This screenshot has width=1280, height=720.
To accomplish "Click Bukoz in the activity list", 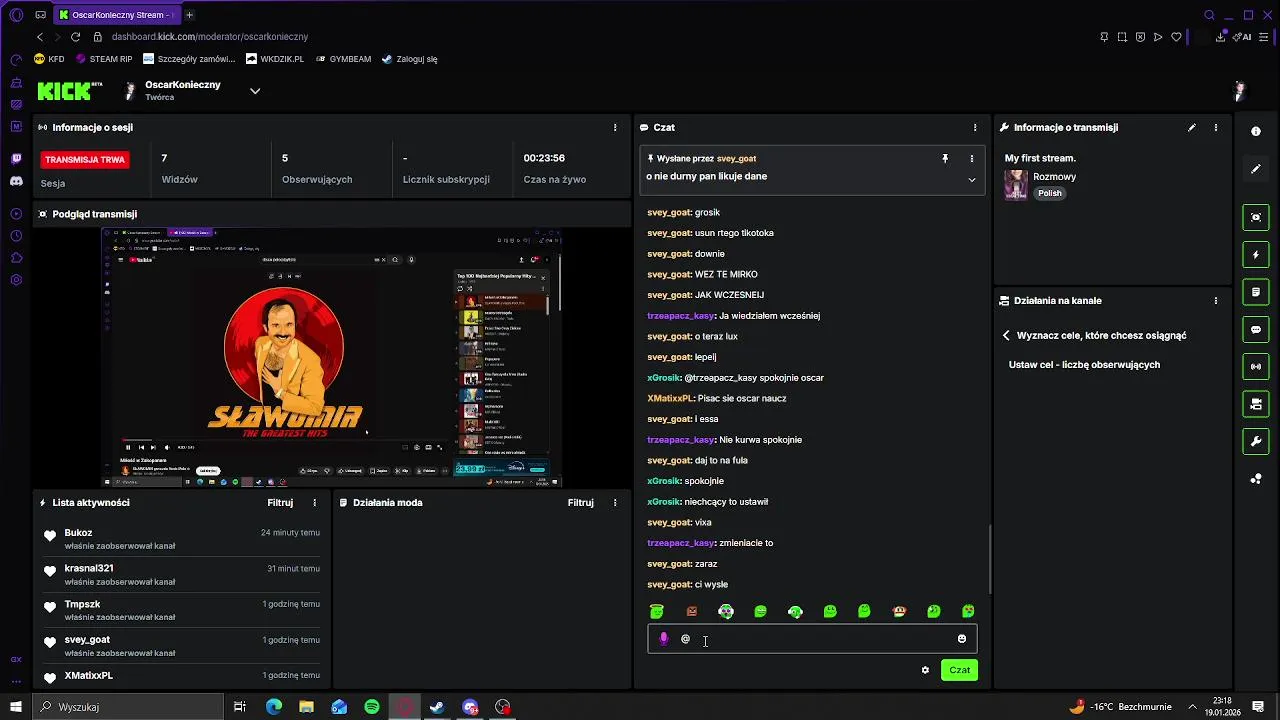I will click(78, 533).
